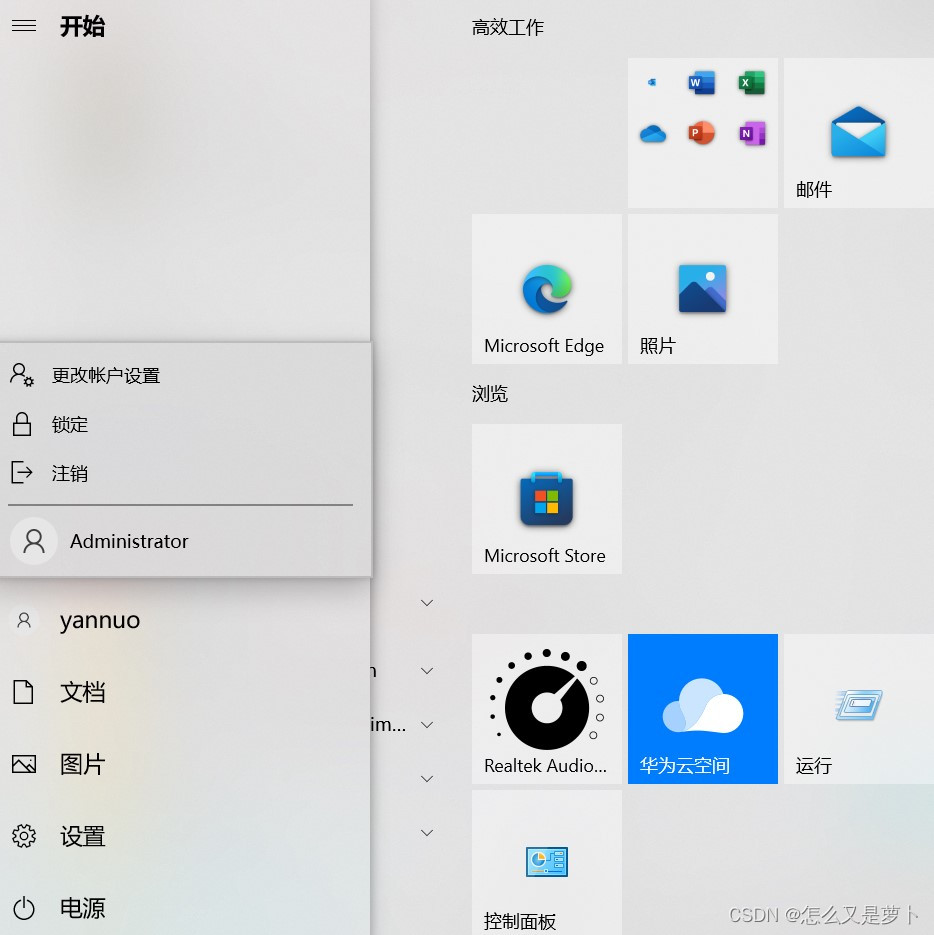This screenshot has height=935, width=934.
Task: Open Outlook small icon in Office folder
Action: [x=652, y=82]
